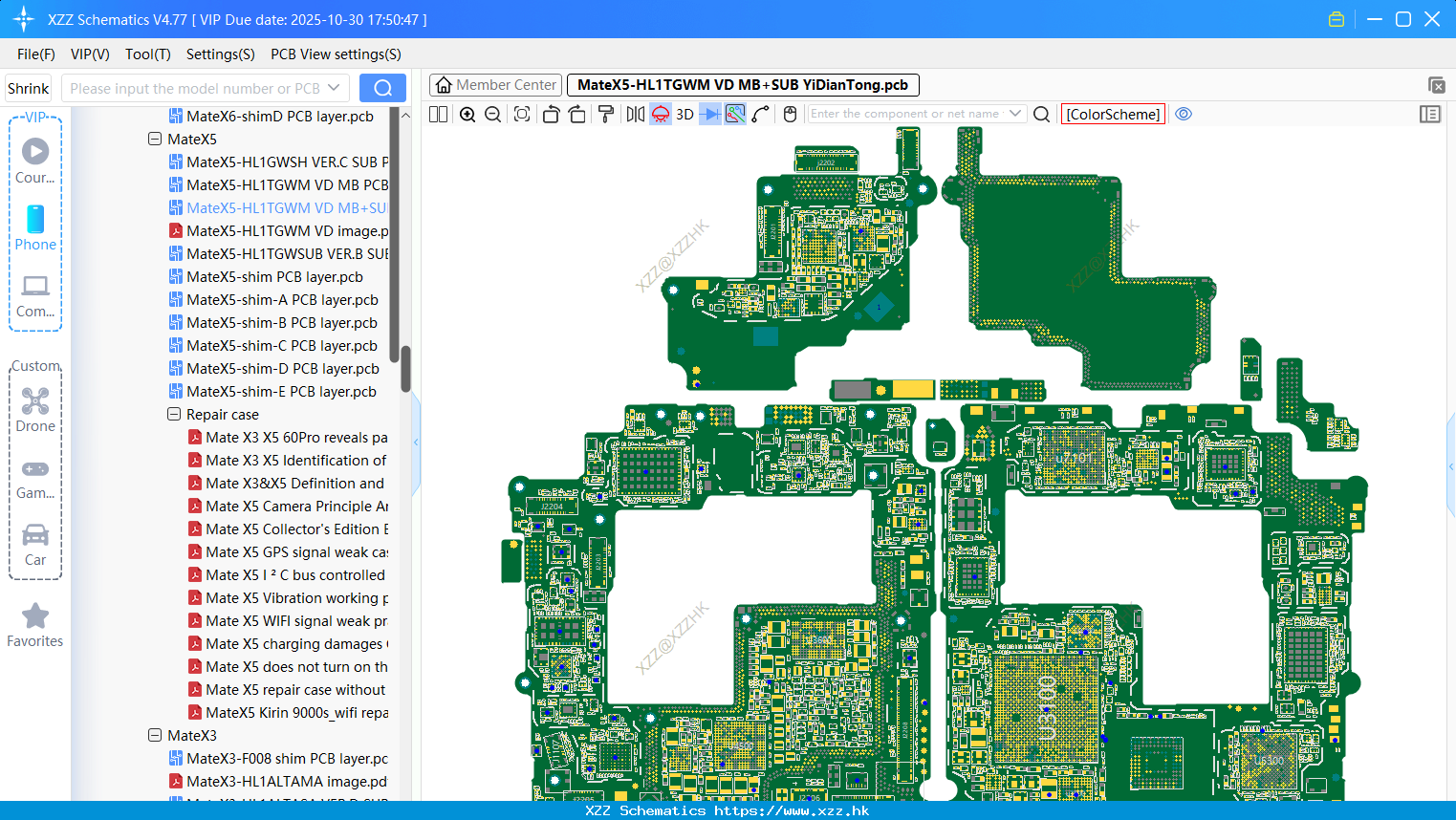Open the right side panel icon

(x=1430, y=114)
